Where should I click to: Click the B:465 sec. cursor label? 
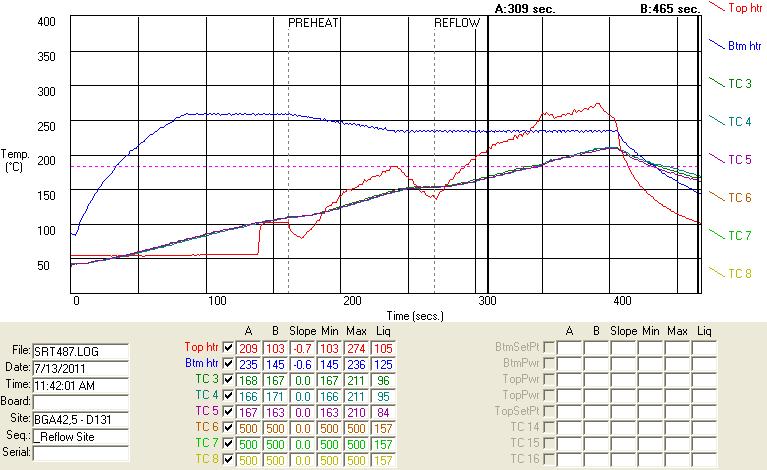pos(670,9)
